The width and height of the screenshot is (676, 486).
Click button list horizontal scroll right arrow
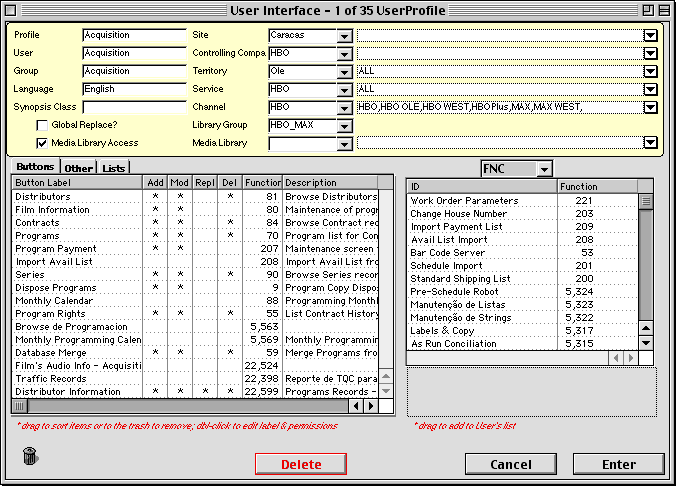point(371,406)
